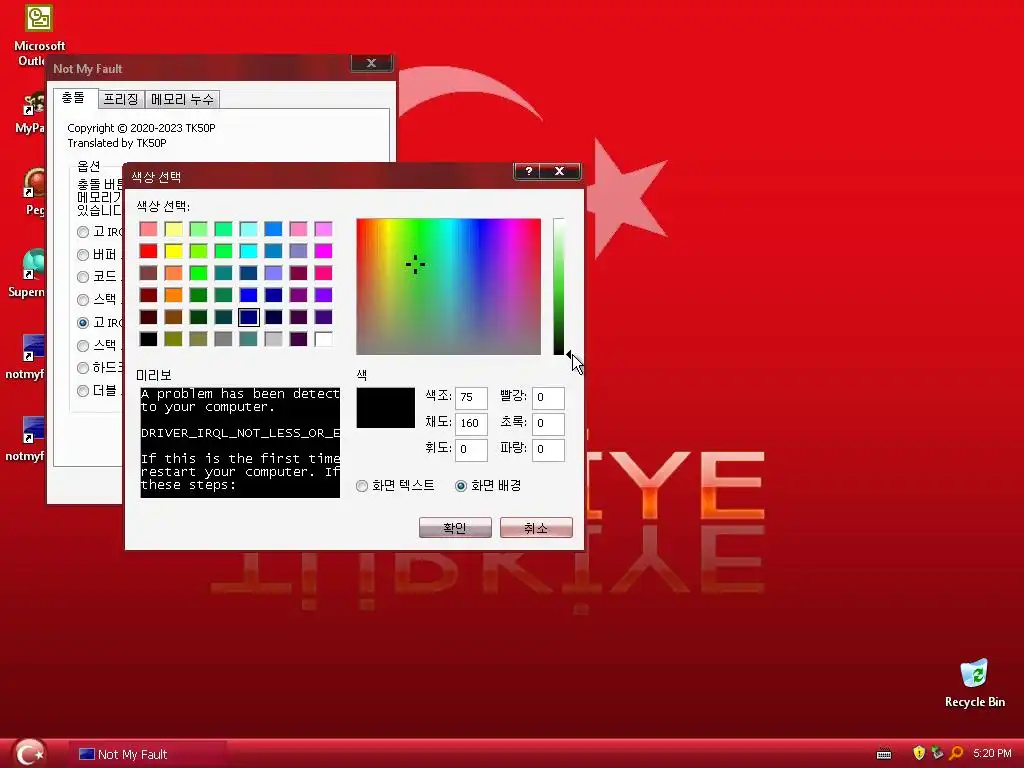Pick the medium gray color swatch
This screenshot has height=768, width=1024.
[223, 339]
